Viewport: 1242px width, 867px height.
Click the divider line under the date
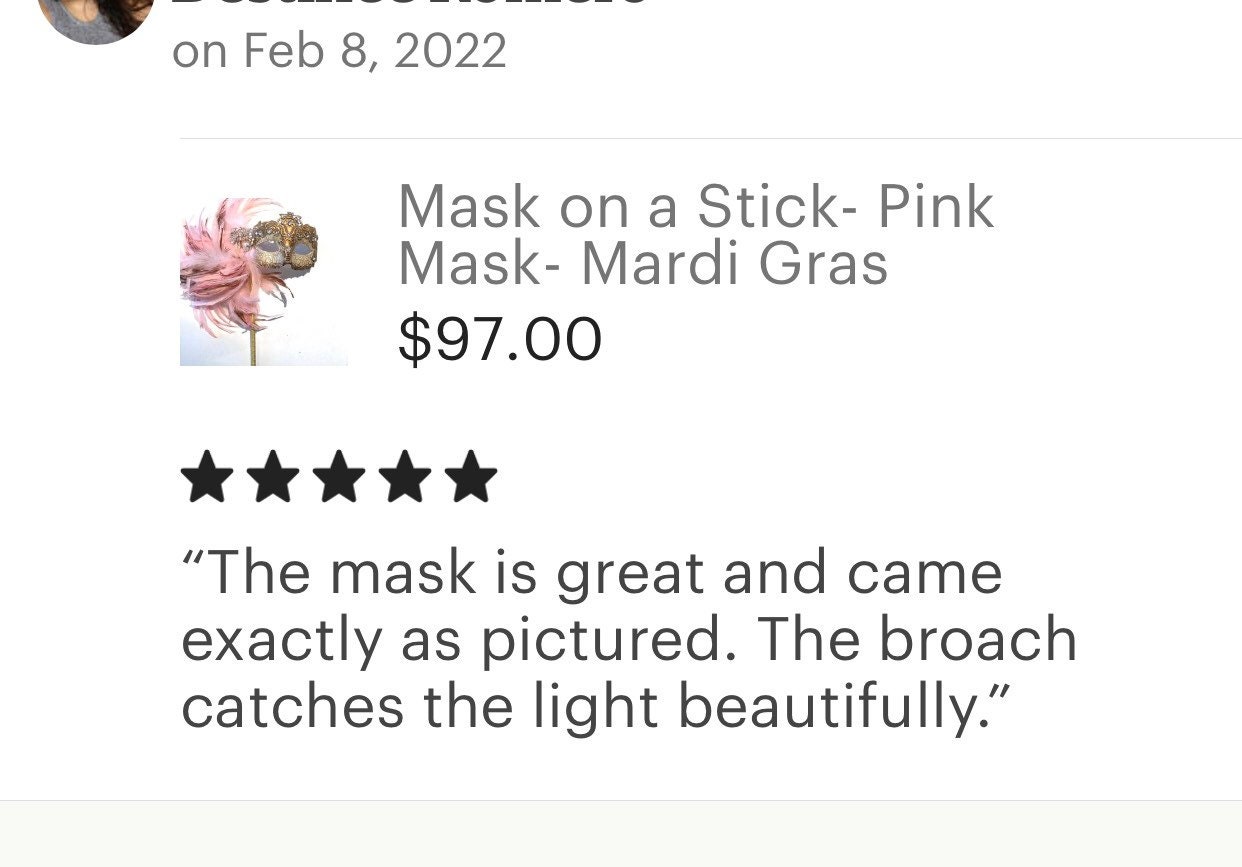coord(710,138)
